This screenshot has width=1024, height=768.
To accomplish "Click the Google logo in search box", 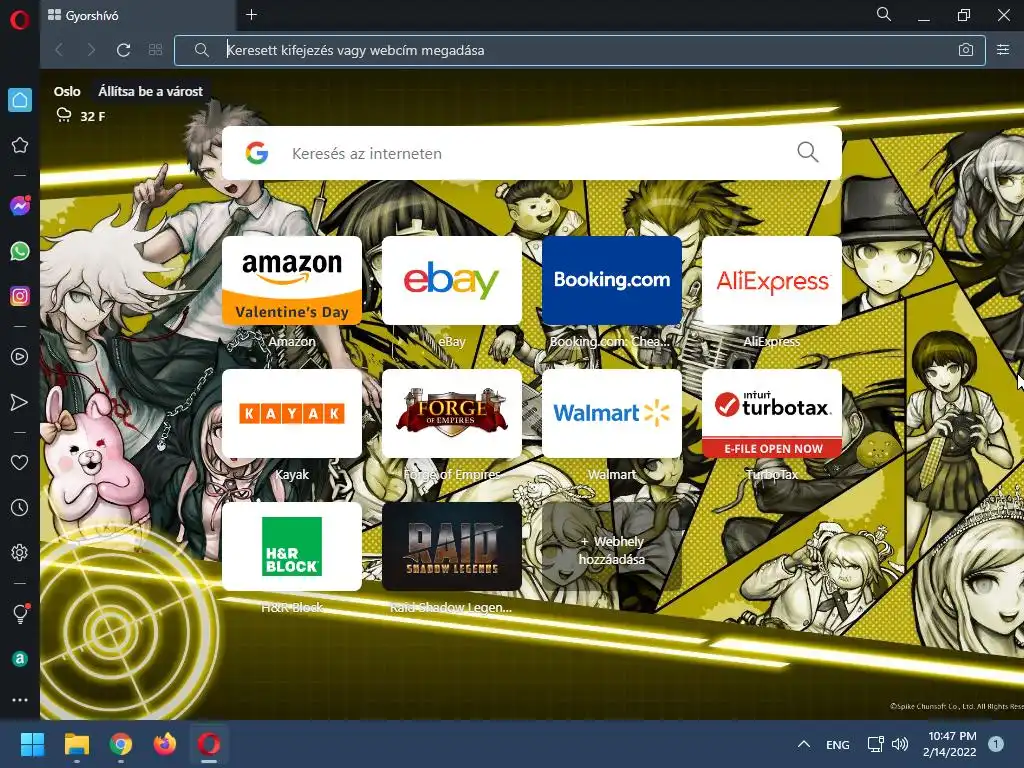I will pyautogui.click(x=257, y=153).
